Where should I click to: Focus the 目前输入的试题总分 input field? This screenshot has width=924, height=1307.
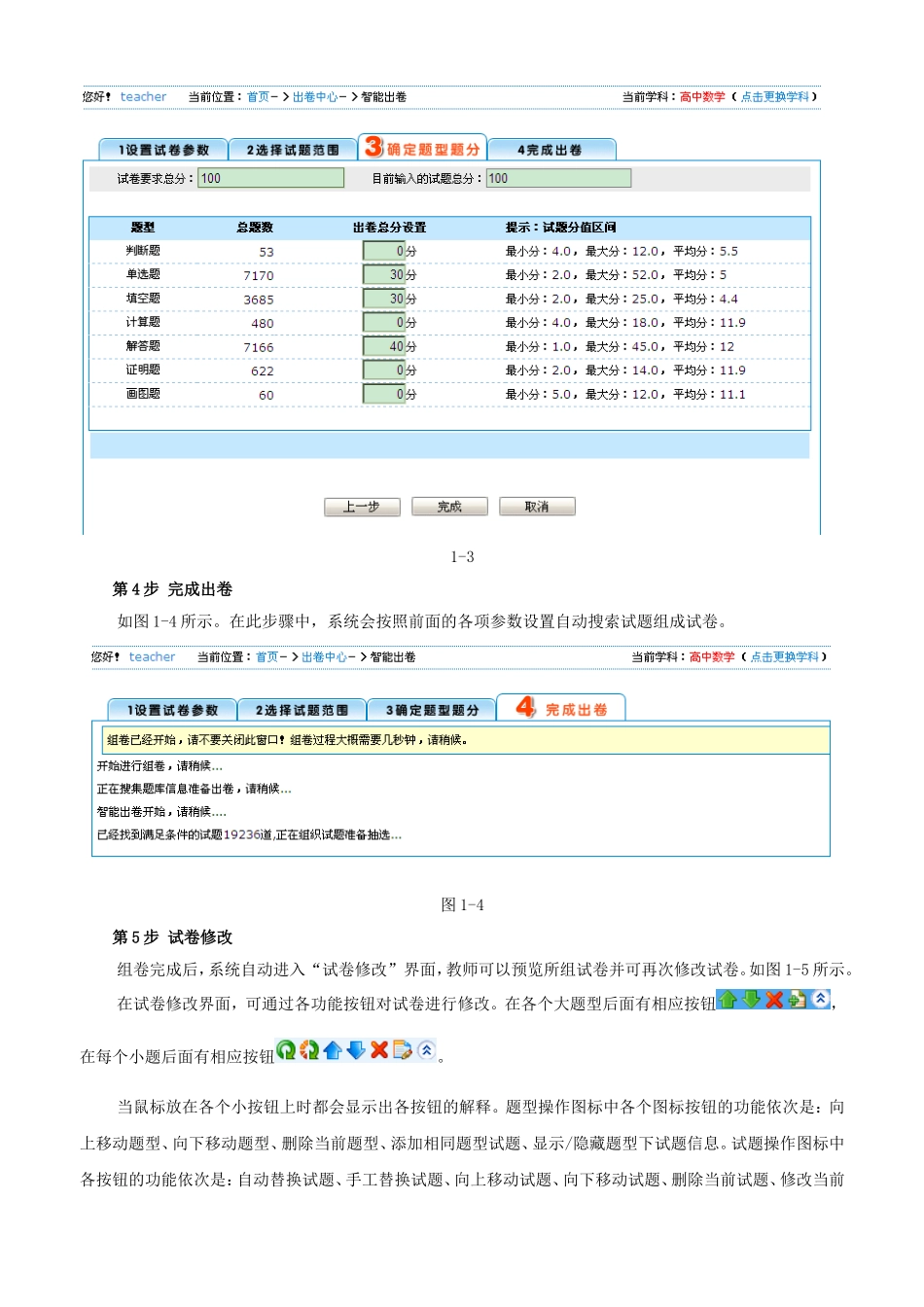tap(559, 178)
